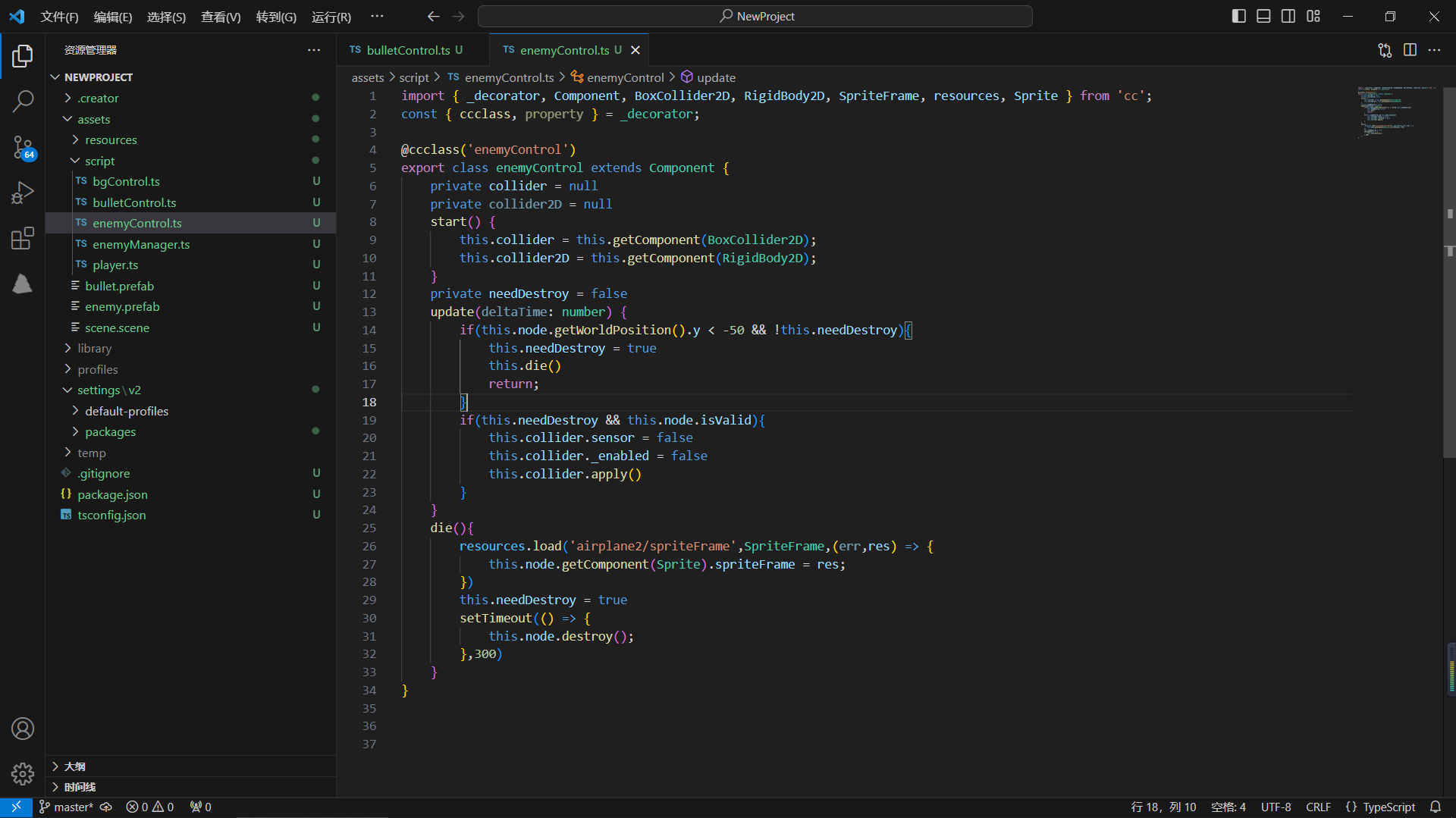Toggle the bottom panel visibility

pos(1263,16)
